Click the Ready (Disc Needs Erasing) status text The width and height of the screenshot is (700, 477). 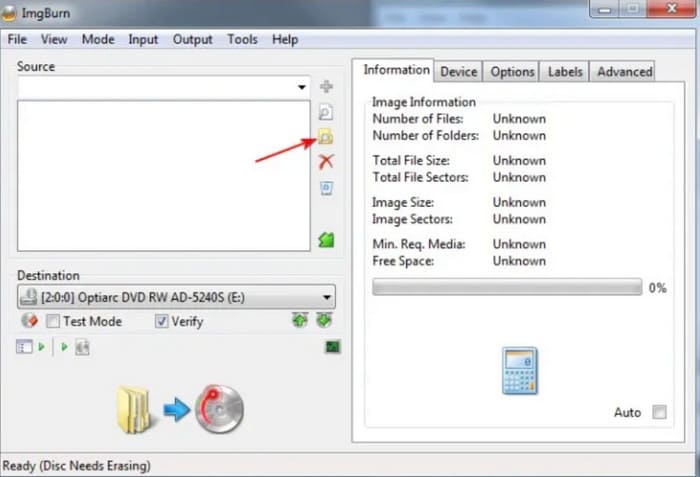click(76, 466)
